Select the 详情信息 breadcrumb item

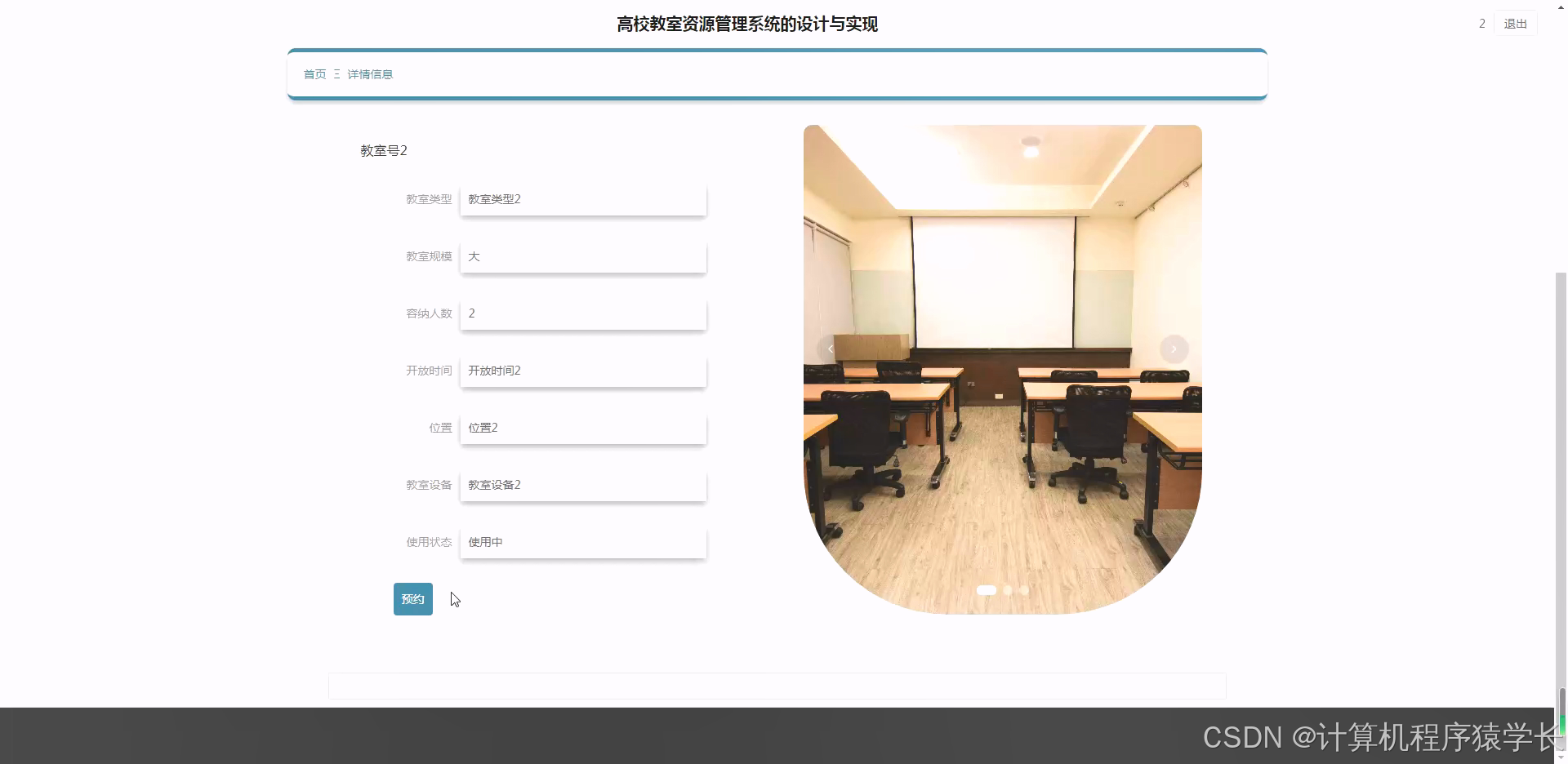click(x=369, y=74)
